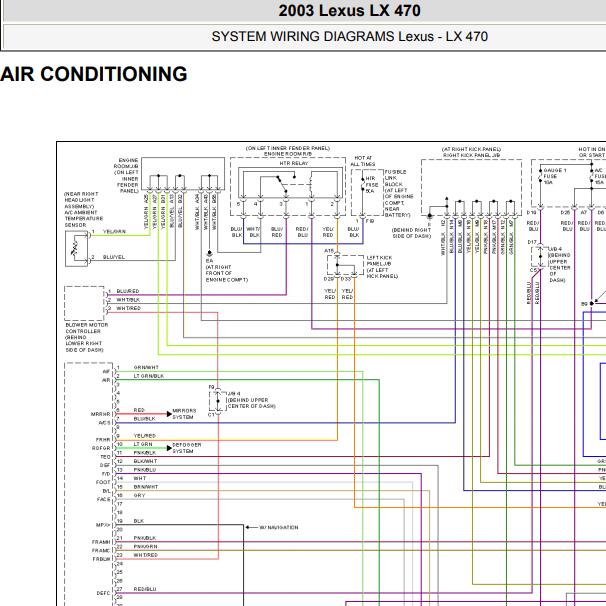Screen dimensions: 606x606
Task: Click the 'DEFOGGER SYSTEM' reference
Action: tap(187, 448)
